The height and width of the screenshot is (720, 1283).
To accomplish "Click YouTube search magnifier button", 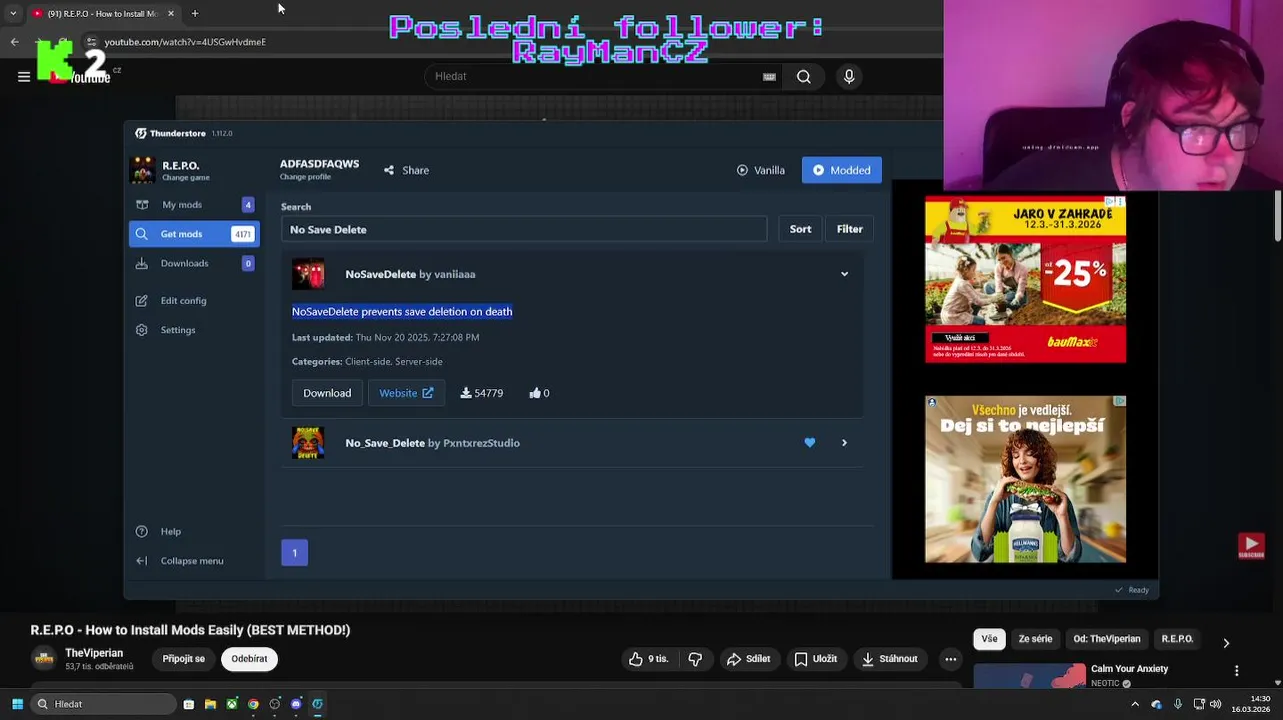I will click(x=803, y=76).
